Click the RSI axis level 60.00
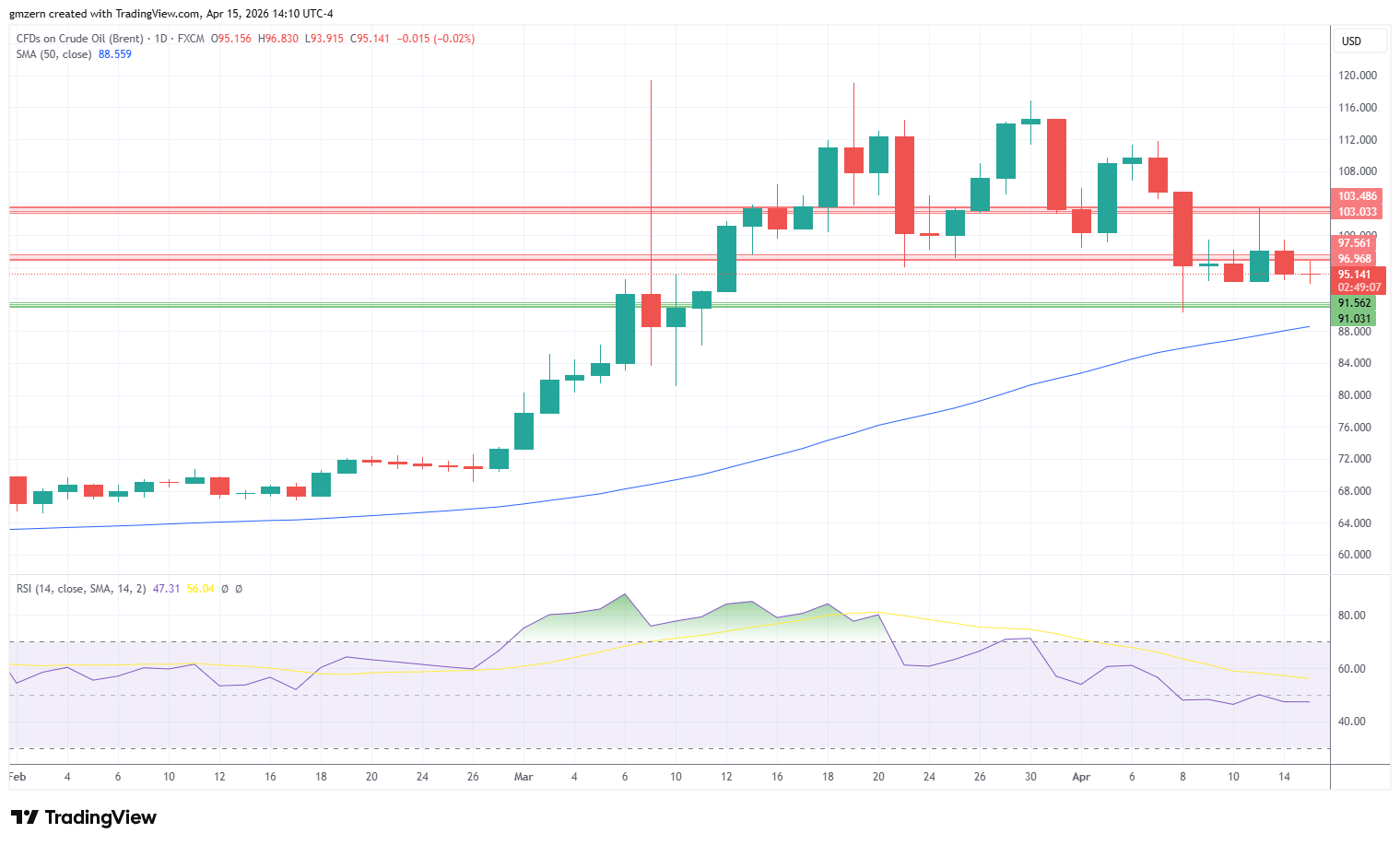Screen dimensions: 1400x845 [x=1352, y=669]
